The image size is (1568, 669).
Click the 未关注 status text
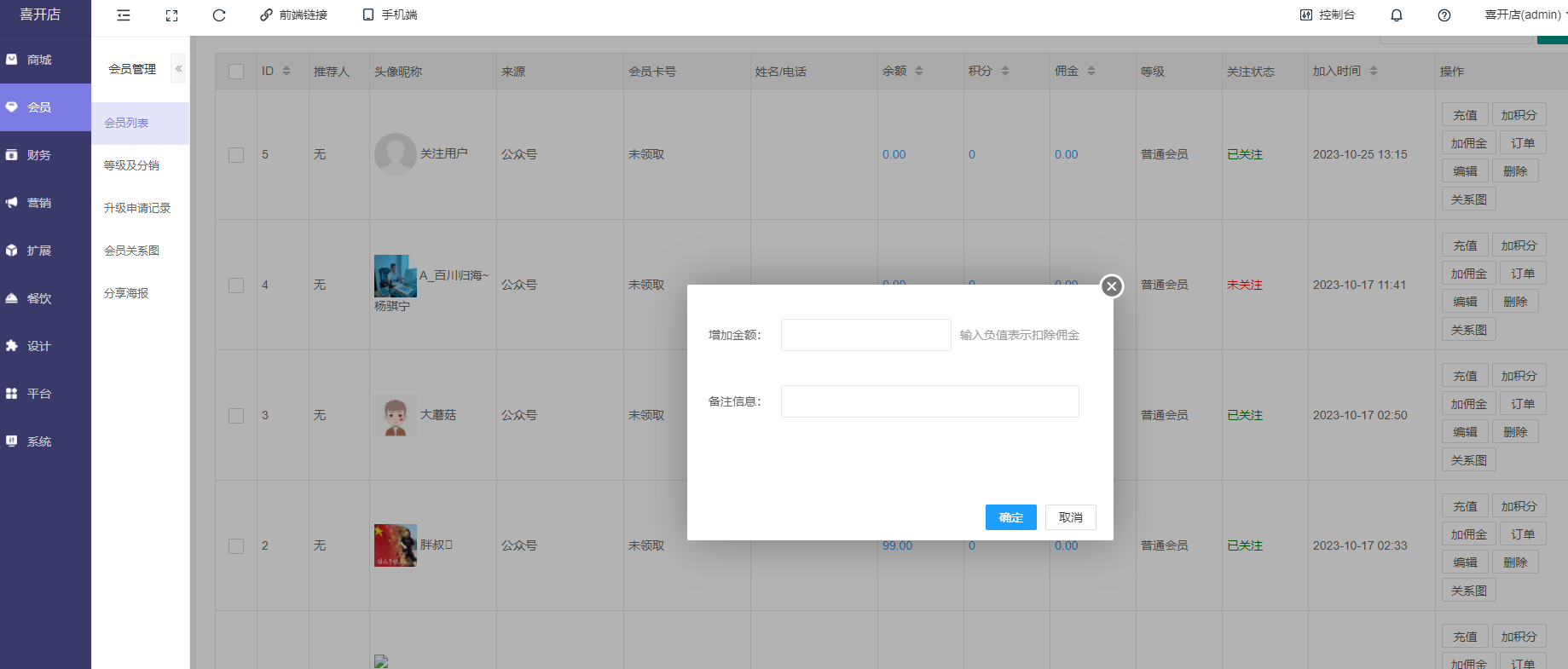point(1245,285)
